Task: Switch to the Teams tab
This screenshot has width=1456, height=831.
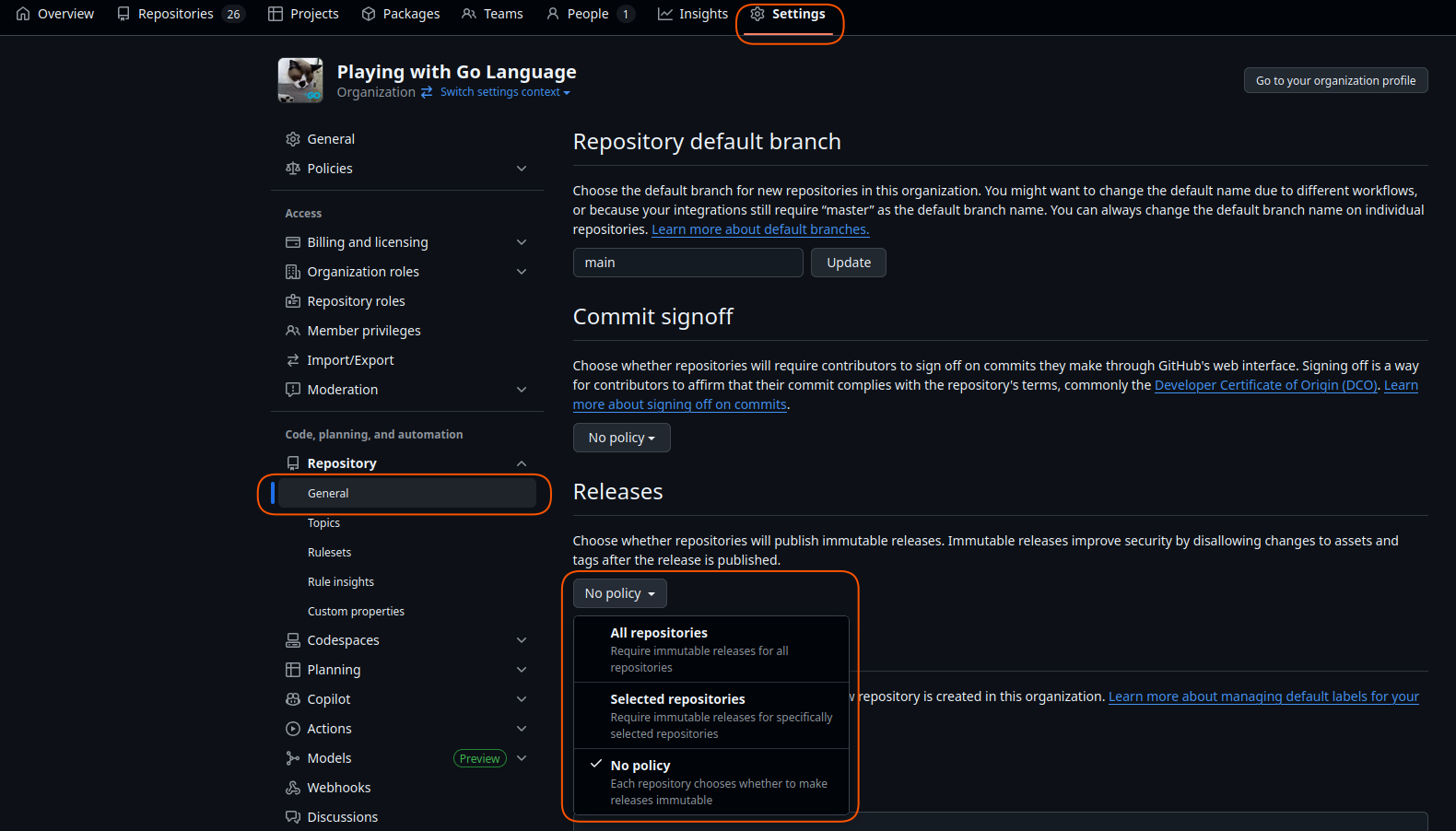Action: pyautogui.click(x=493, y=14)
